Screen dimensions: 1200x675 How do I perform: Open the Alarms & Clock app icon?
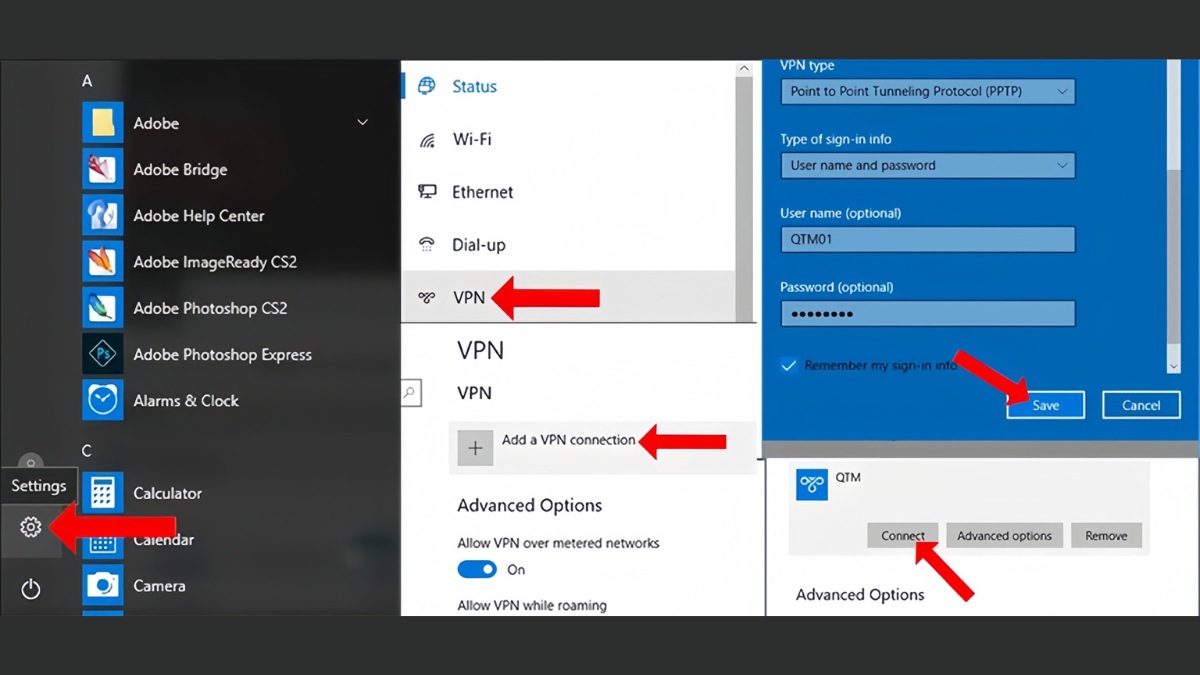[x=102, y=400]
